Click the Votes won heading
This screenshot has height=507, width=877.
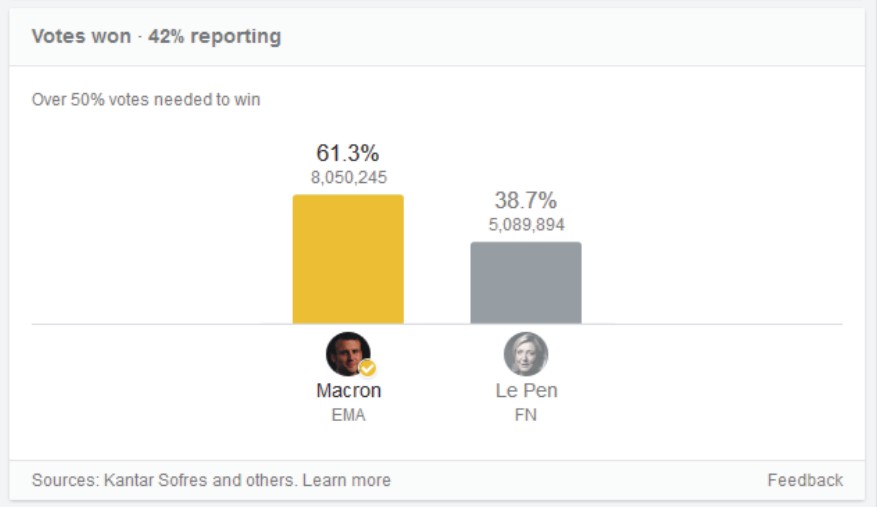pos(81,36)
